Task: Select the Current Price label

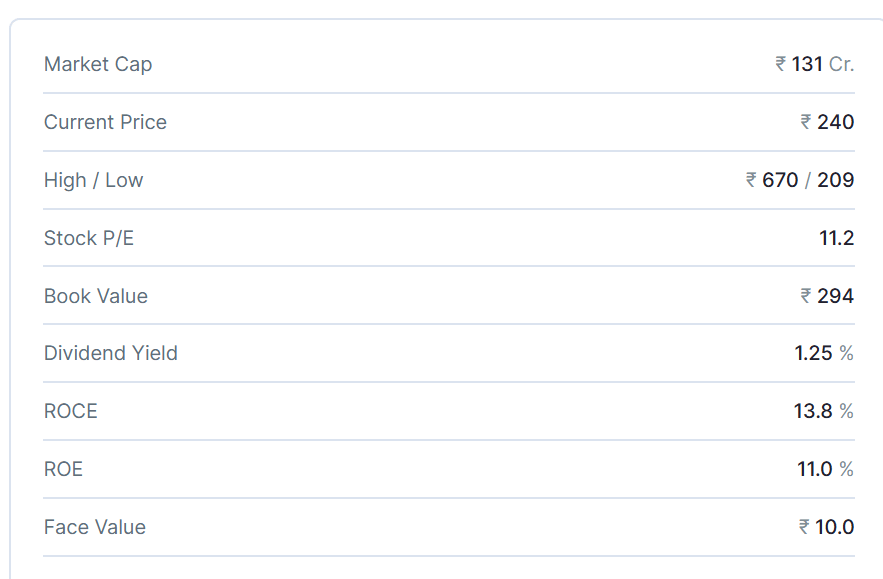Action: 105,122
